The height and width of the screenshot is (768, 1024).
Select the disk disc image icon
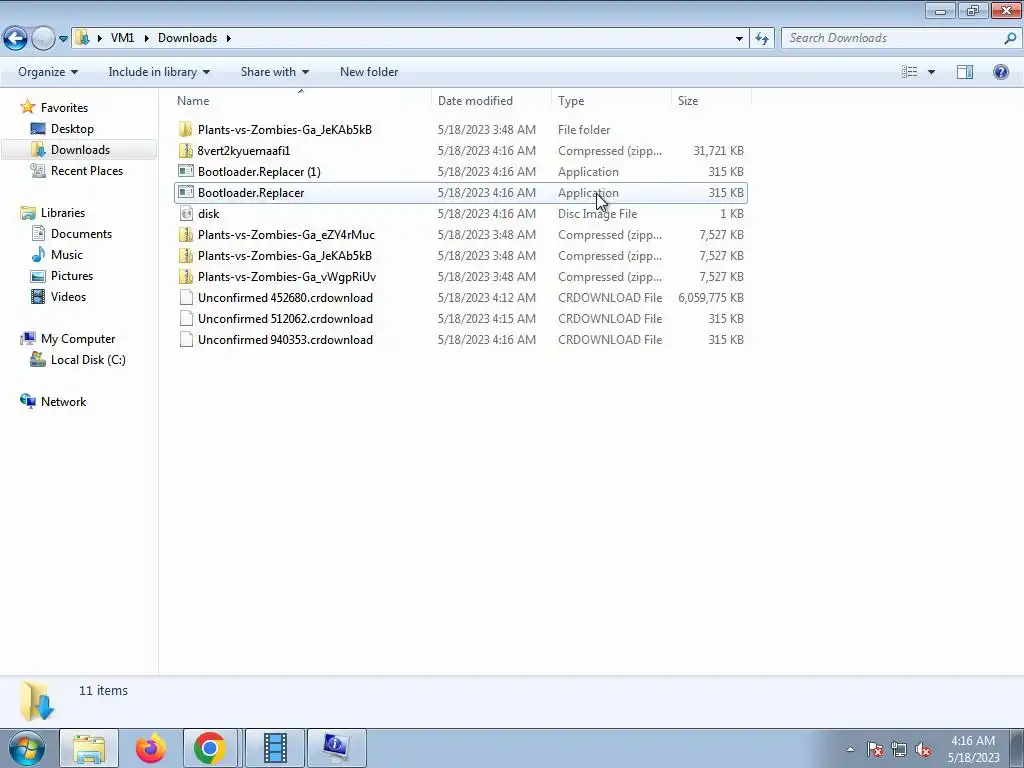(x=186, y=214)
